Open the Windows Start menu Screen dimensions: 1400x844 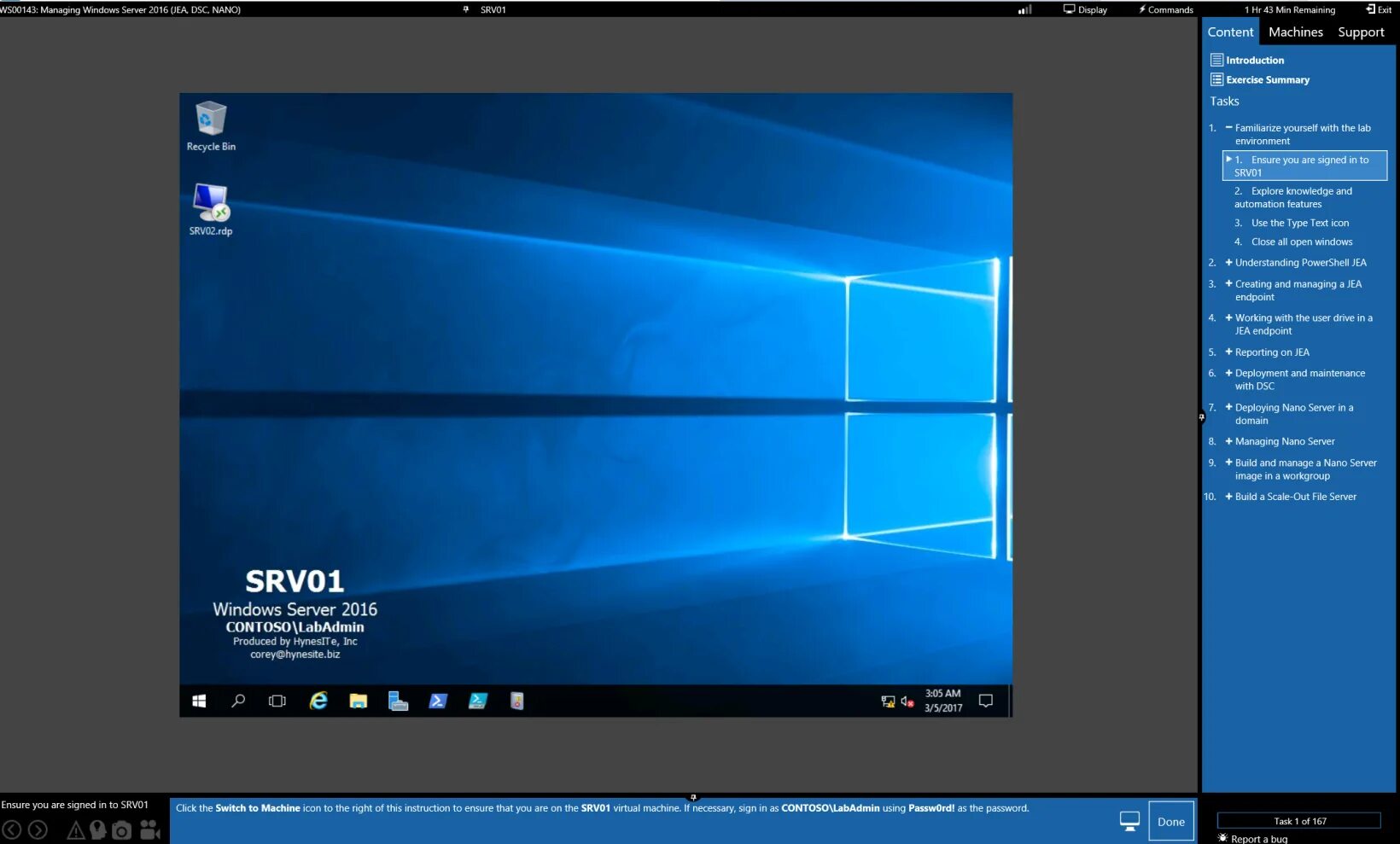pos(199,701)
